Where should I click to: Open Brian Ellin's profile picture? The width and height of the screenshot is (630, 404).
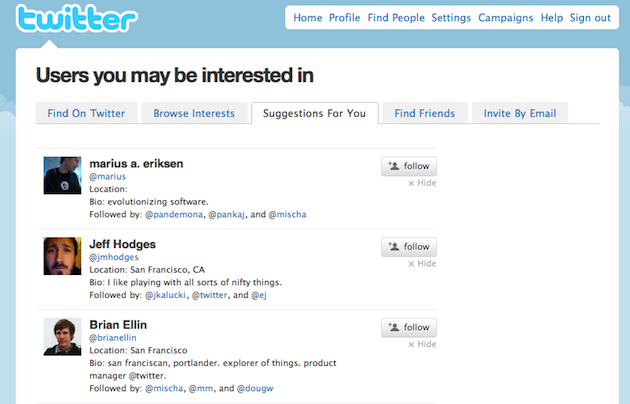(x=62, y=337)
